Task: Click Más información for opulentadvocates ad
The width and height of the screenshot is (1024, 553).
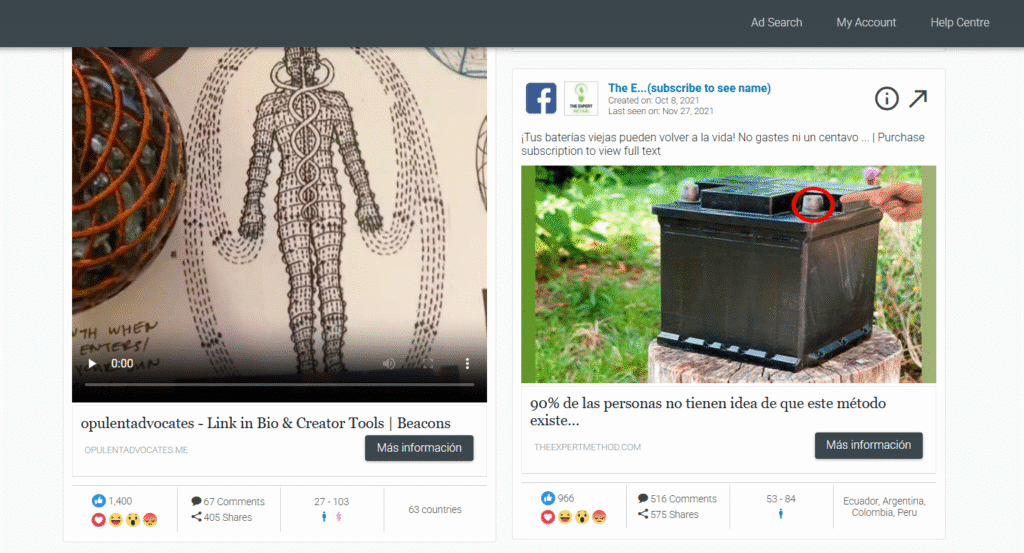Action: [419, 448]
